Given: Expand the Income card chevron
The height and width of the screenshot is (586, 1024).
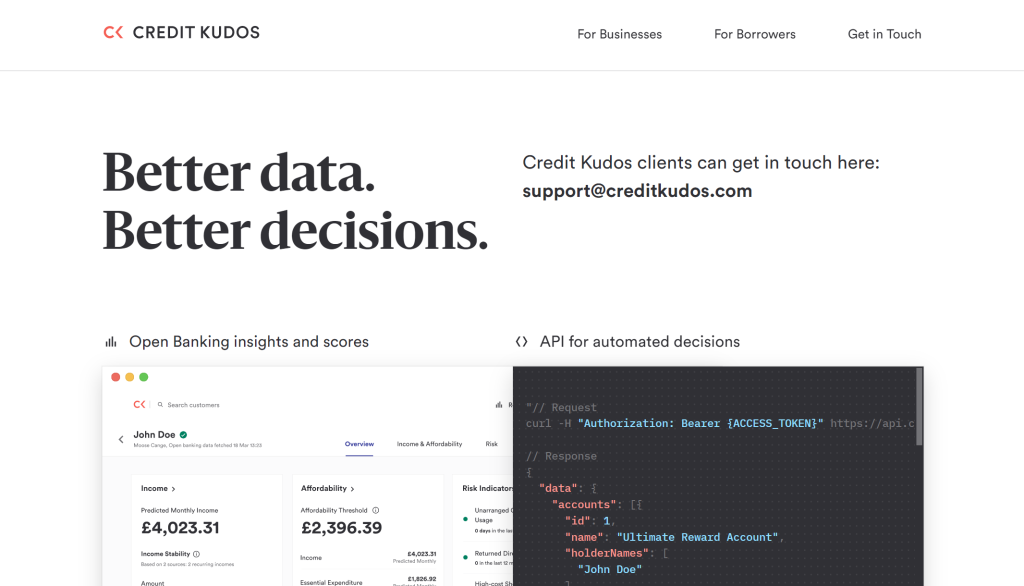Looking at the screenshot, I should coord(173,489).
